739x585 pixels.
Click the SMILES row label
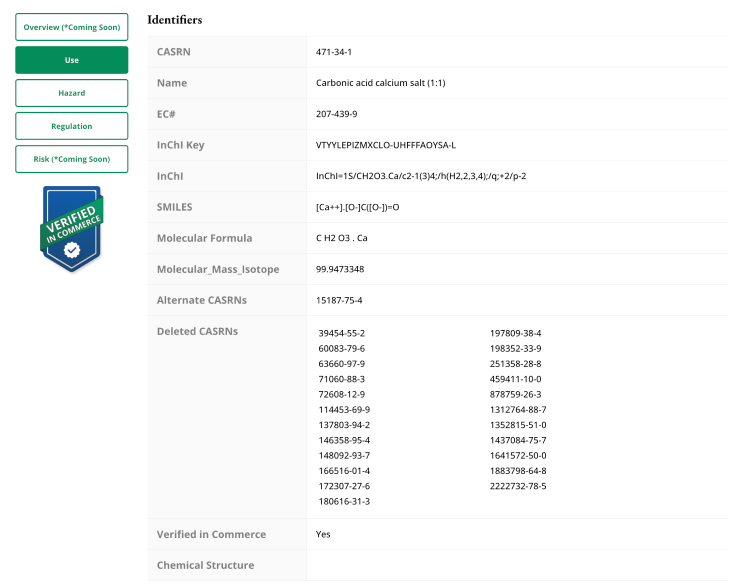pyautogui.click(x=174, y=207)
